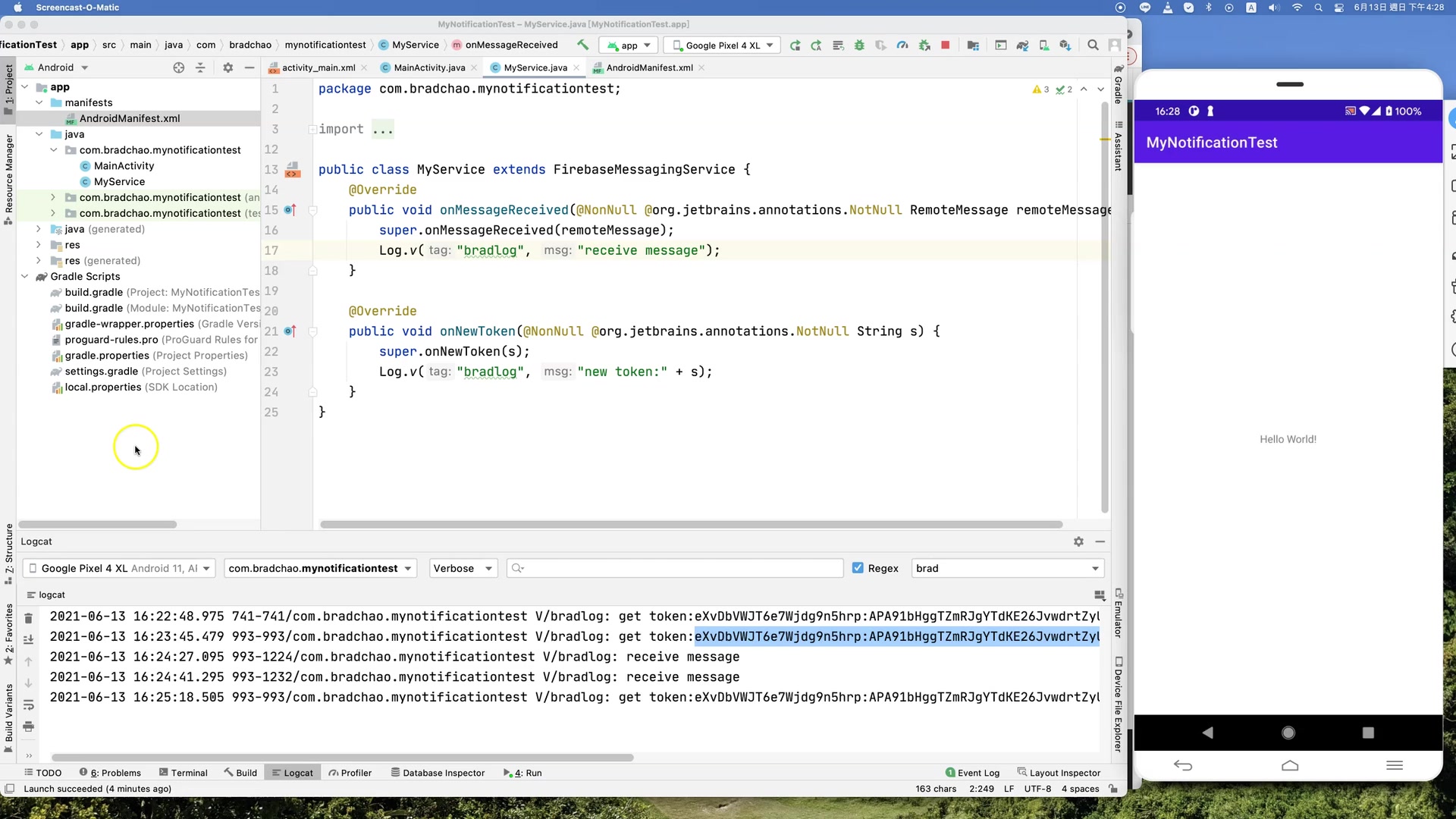Click the Search Everywhere magnifier icon
The image size is (1456, 819).
(x=1093, y=45)
